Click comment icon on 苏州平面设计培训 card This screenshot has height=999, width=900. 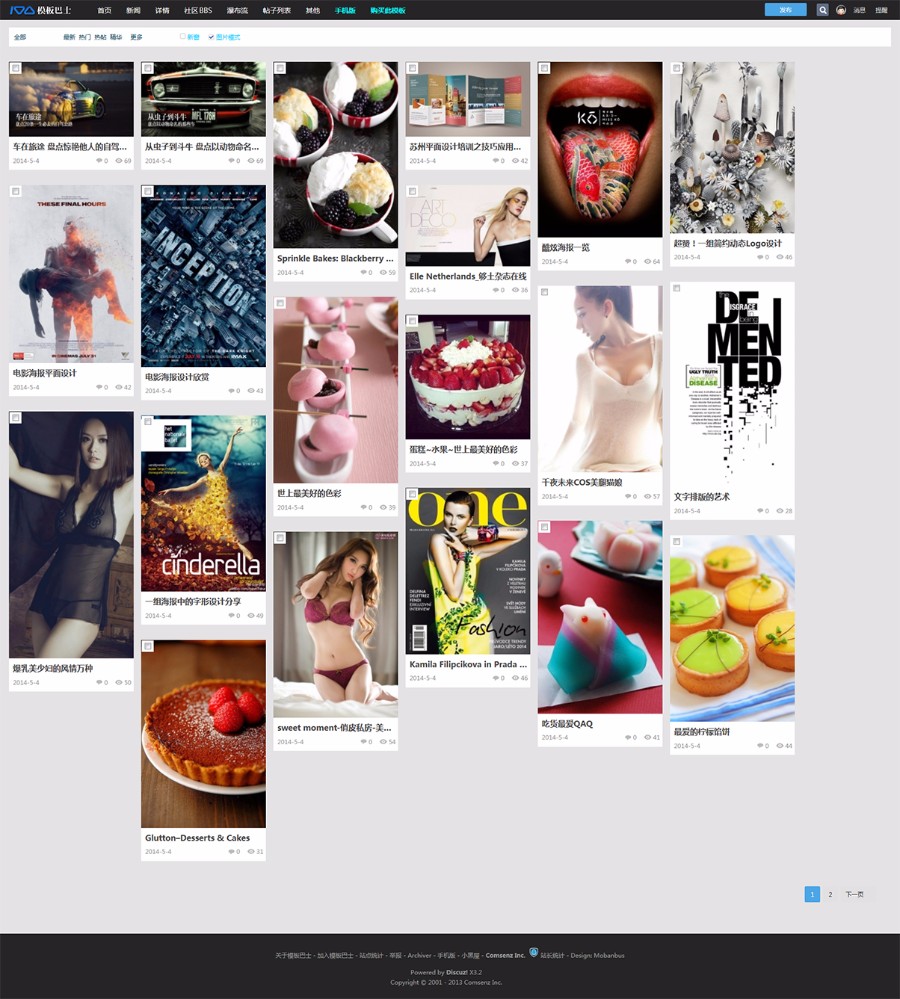coord(496,161)
